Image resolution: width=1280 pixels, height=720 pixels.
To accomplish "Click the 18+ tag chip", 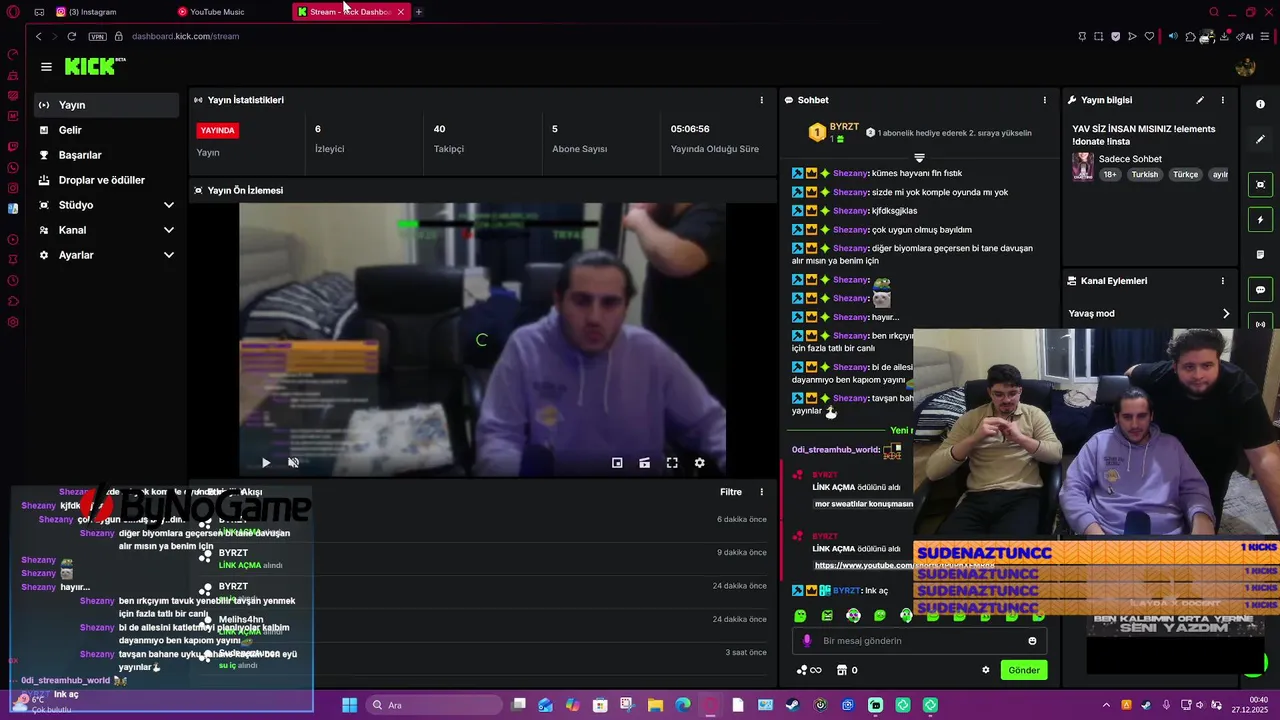I will click(1110, 174).
